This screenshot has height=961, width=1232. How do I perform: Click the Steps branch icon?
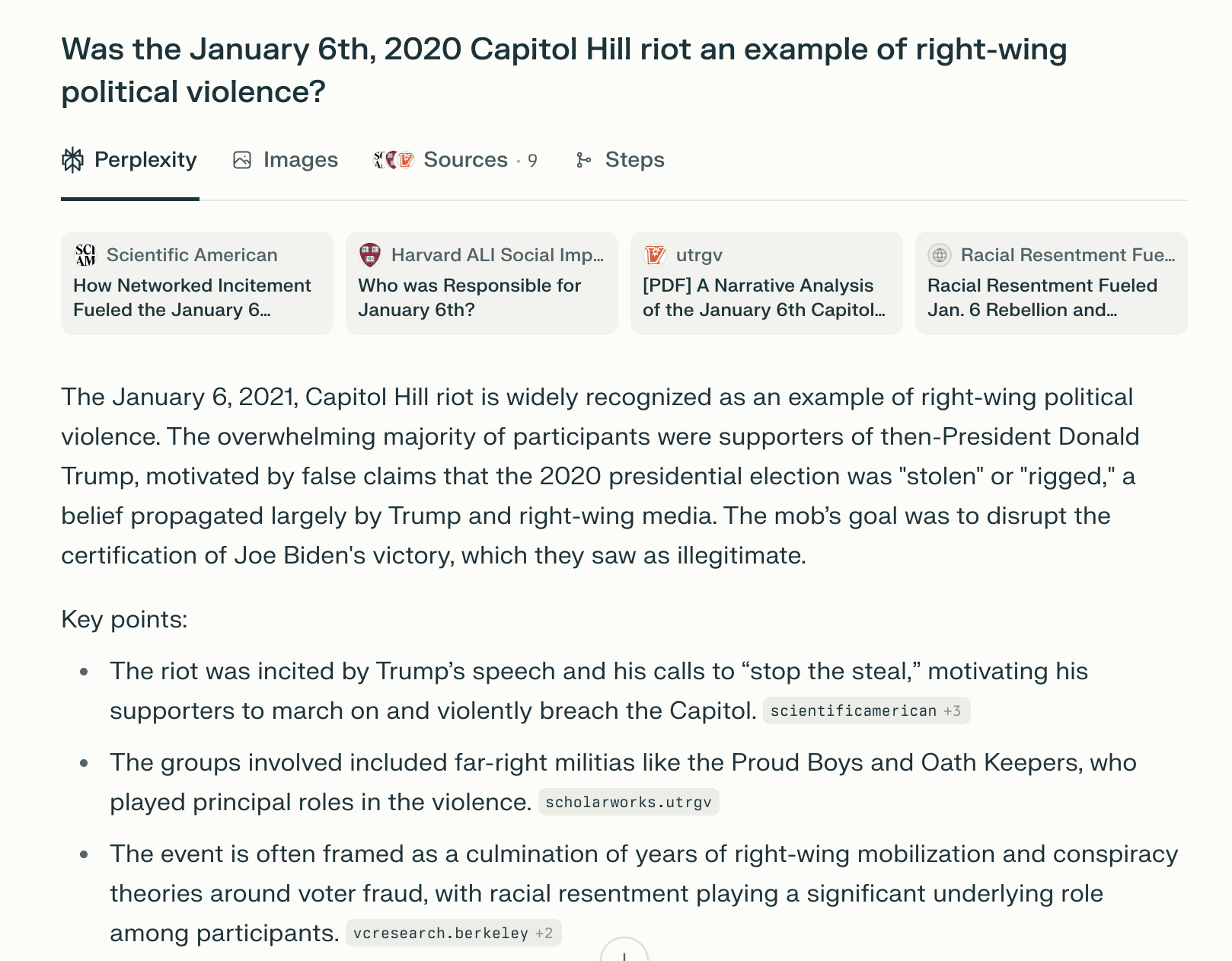(584, 160)
